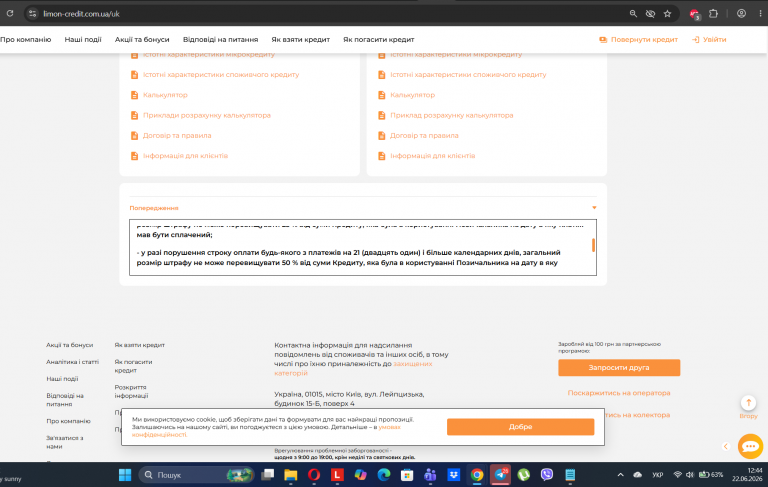Select Як взяти кредит in the top menu
This screenshot has height=487, width=768.
point(301,40)
